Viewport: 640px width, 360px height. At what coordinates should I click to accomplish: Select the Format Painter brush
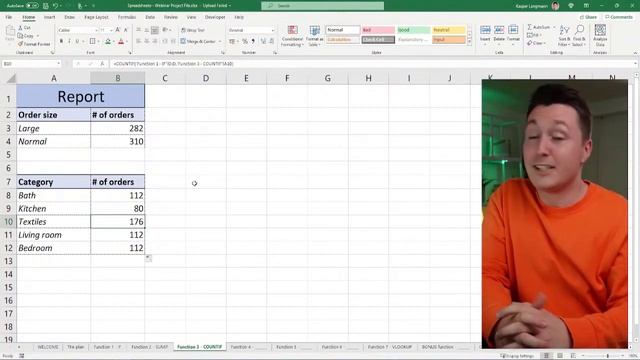tap(20, 44)
